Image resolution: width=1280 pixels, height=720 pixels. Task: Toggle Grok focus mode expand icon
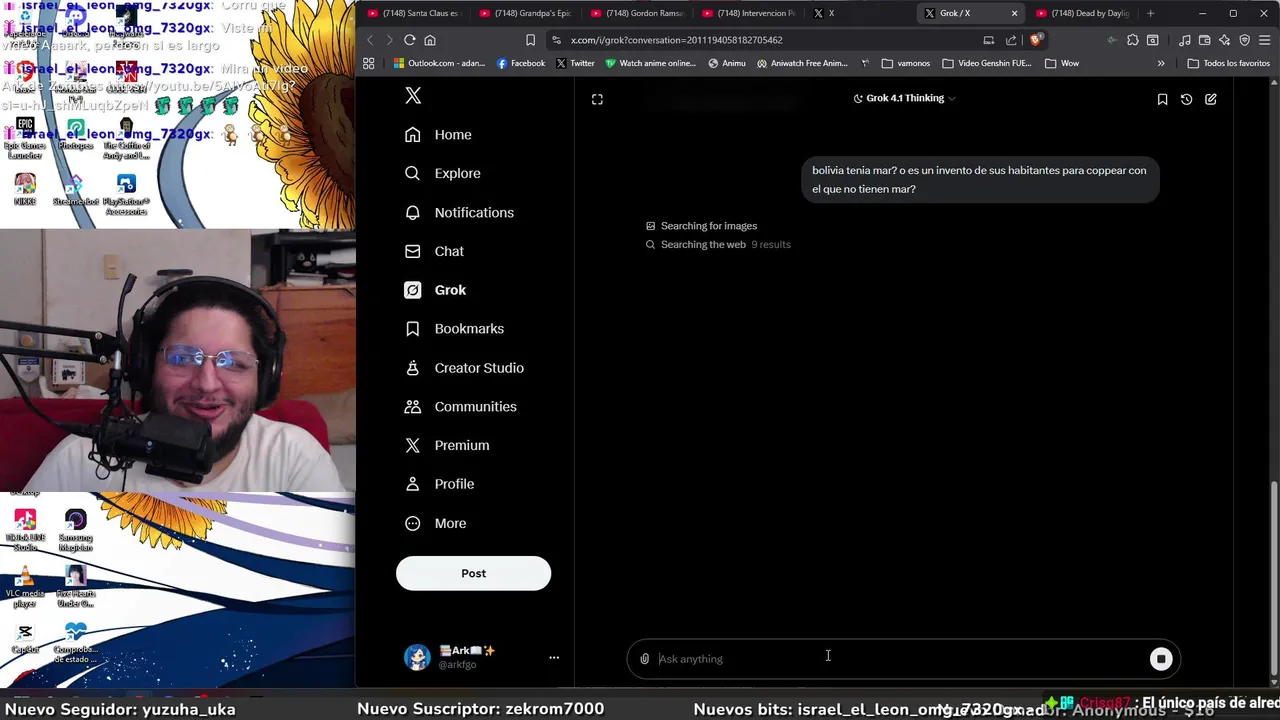point(597,99)
